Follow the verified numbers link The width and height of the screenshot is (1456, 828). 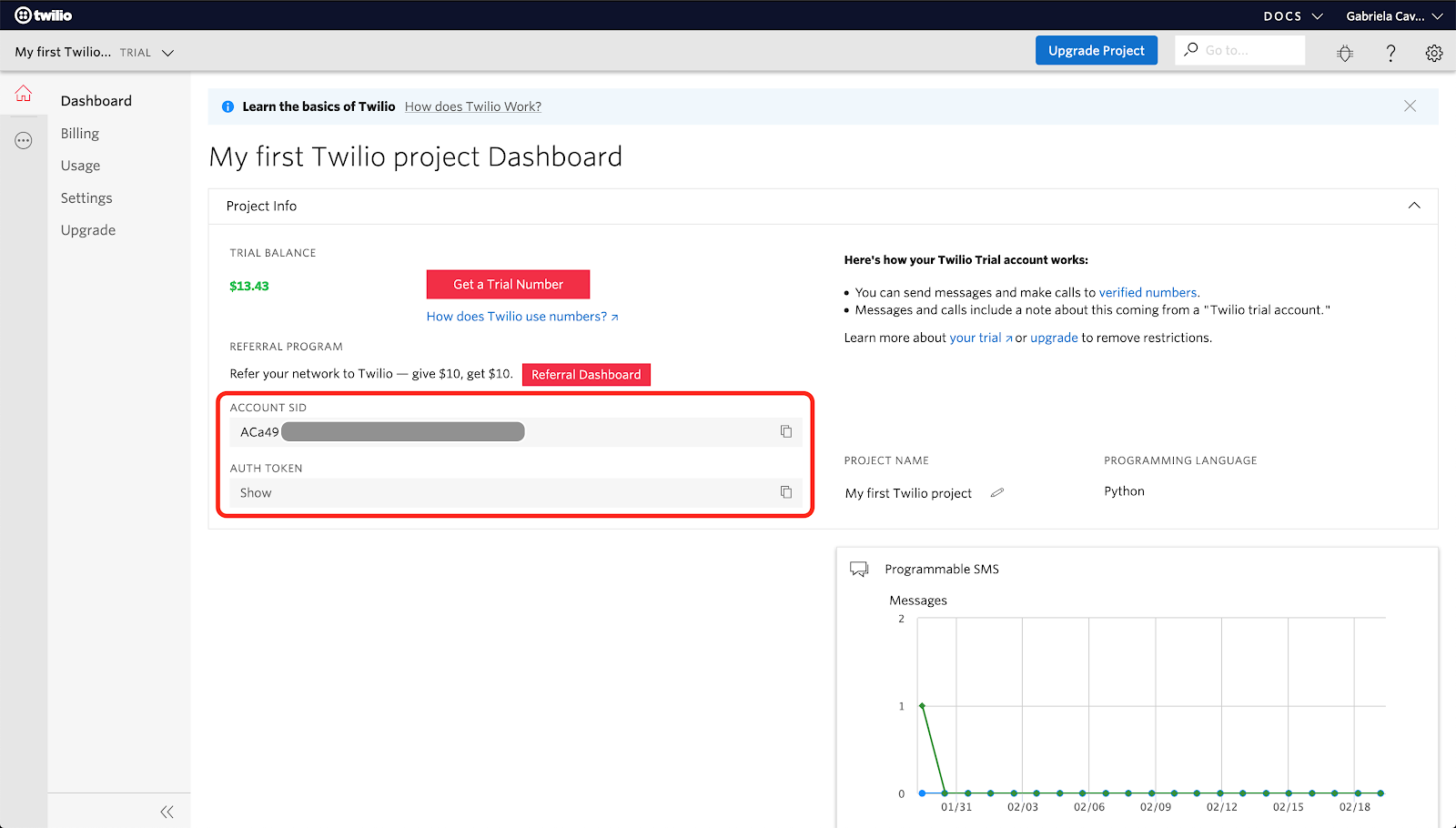pos(1148,292)
